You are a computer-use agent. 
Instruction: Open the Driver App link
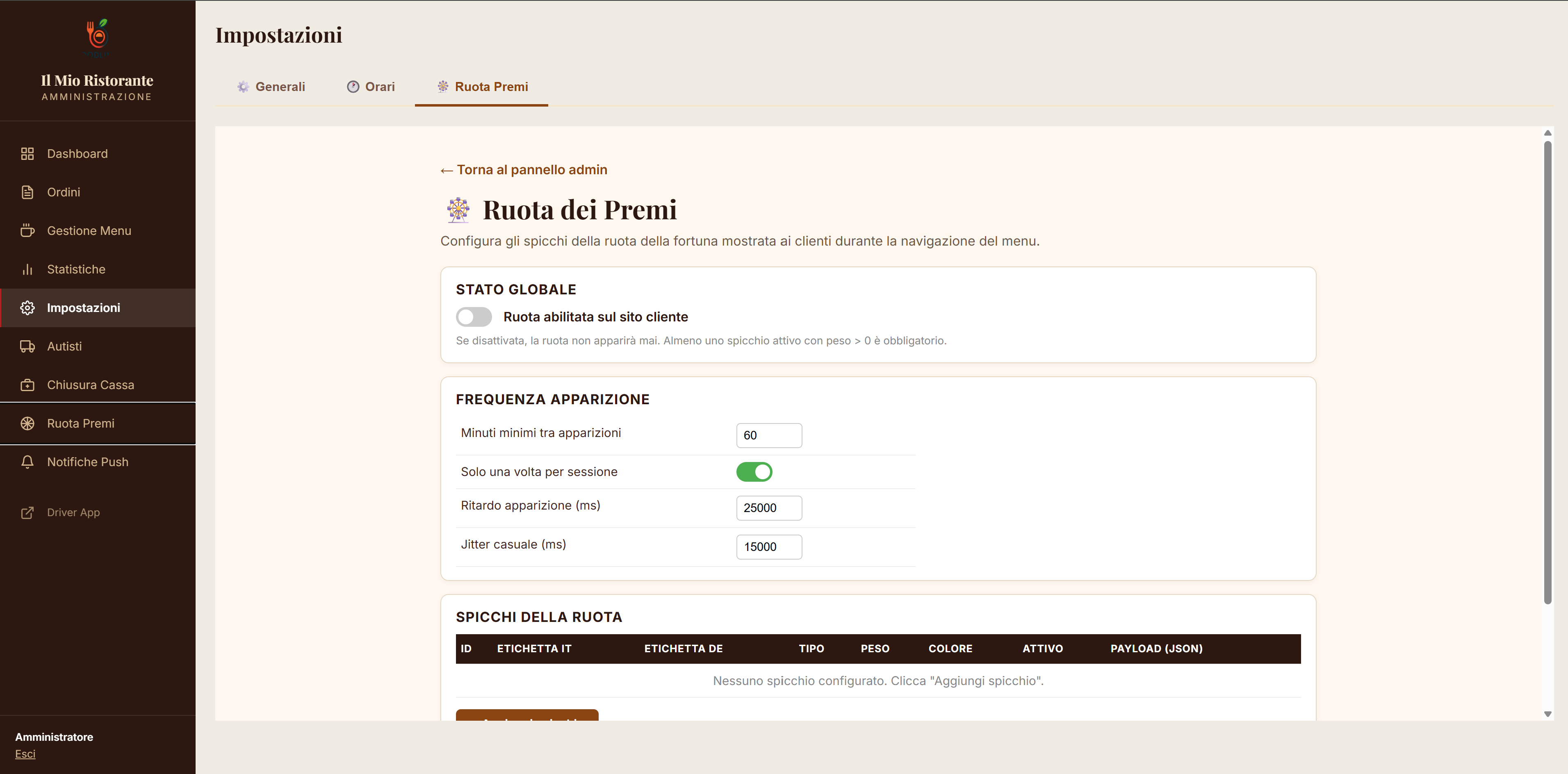pos(98,512)
